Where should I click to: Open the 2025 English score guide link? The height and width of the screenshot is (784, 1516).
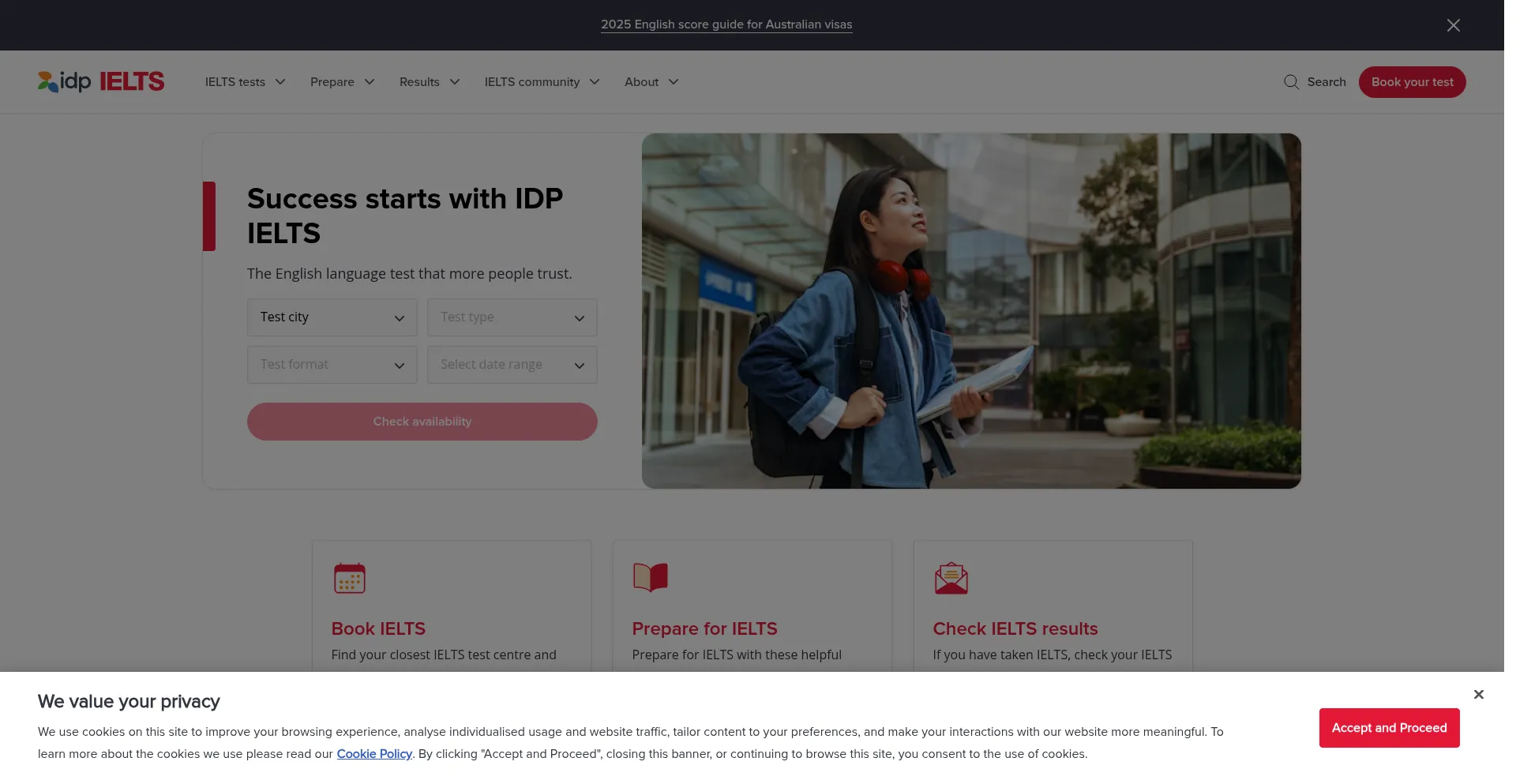[x=726, y=24]
